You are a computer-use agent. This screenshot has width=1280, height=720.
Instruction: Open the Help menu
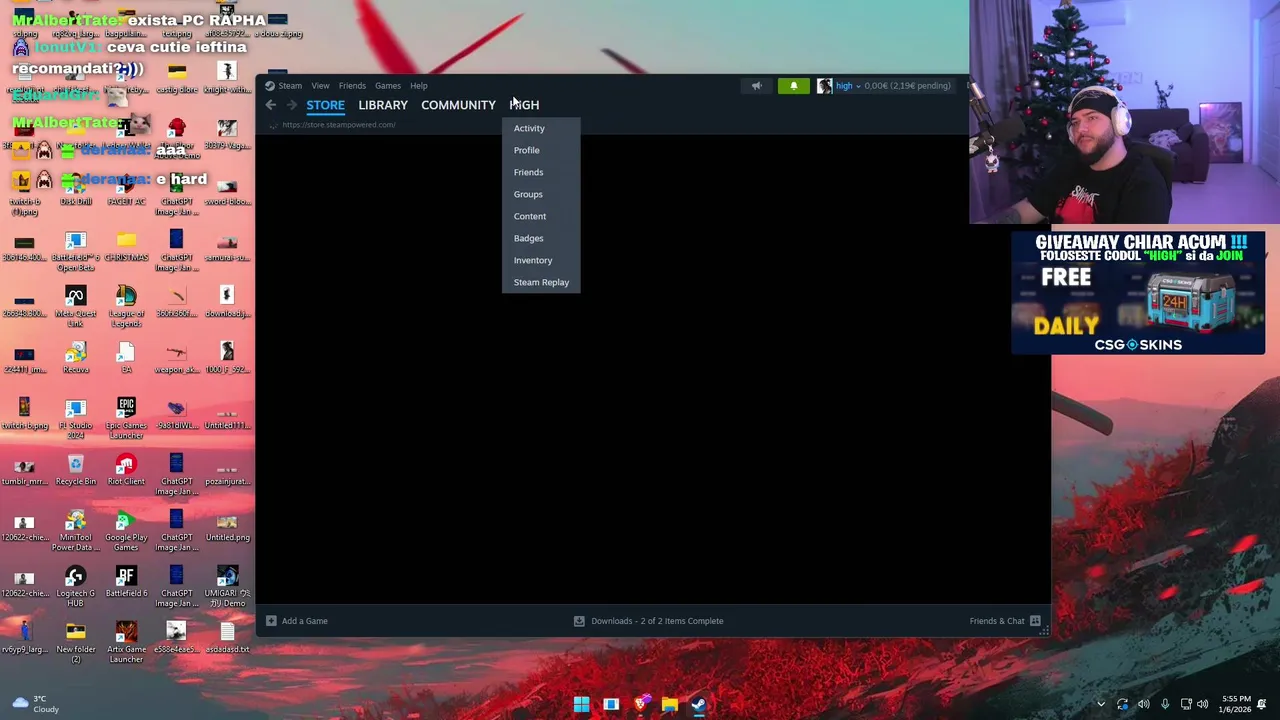click(x=418, y=86)
